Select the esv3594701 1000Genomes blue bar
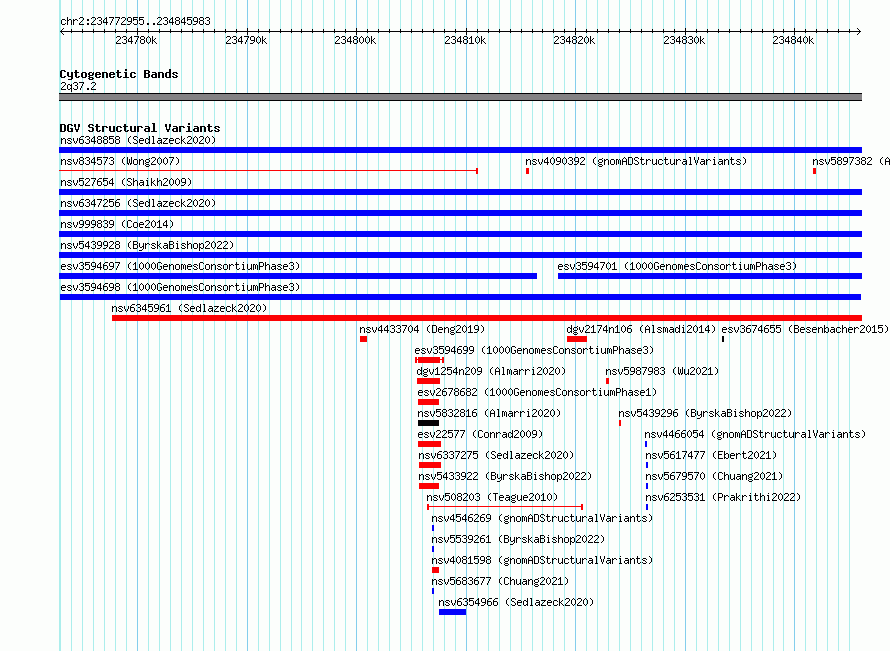 710,276
